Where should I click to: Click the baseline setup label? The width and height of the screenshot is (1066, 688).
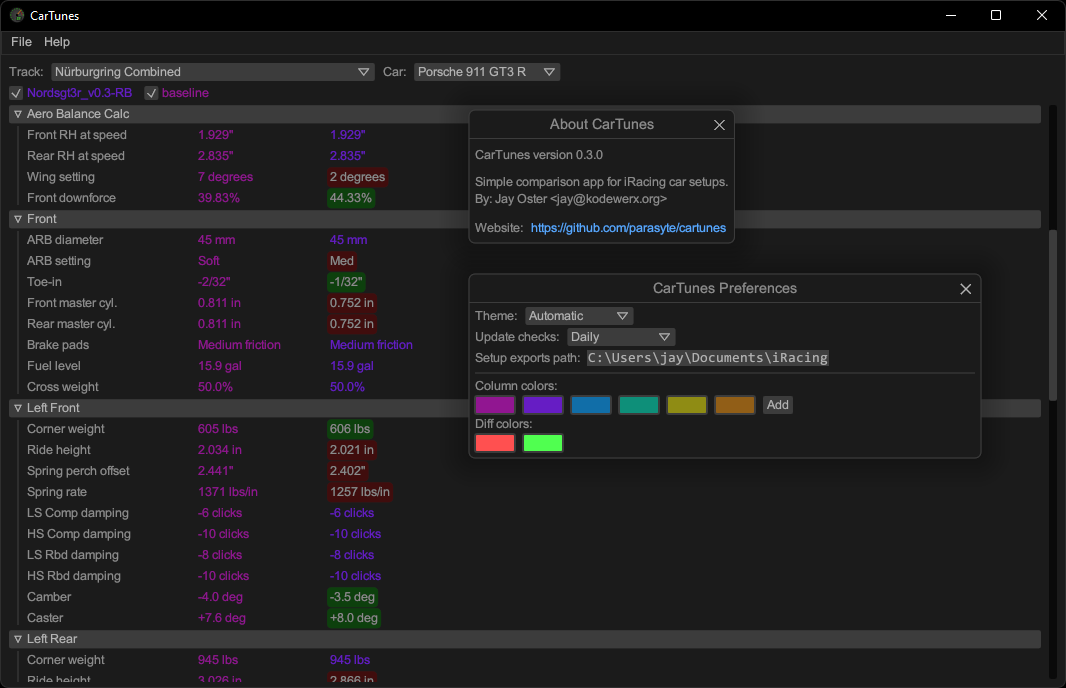coord(185,93)
